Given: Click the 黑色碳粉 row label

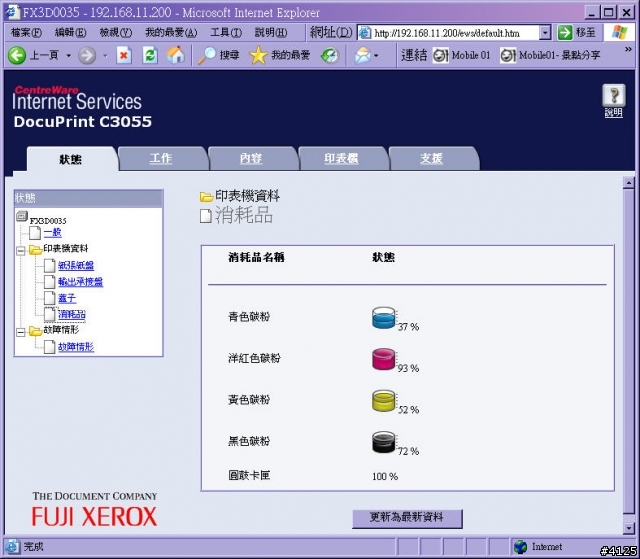Looking at the screenshot, I should pos(249,441).
